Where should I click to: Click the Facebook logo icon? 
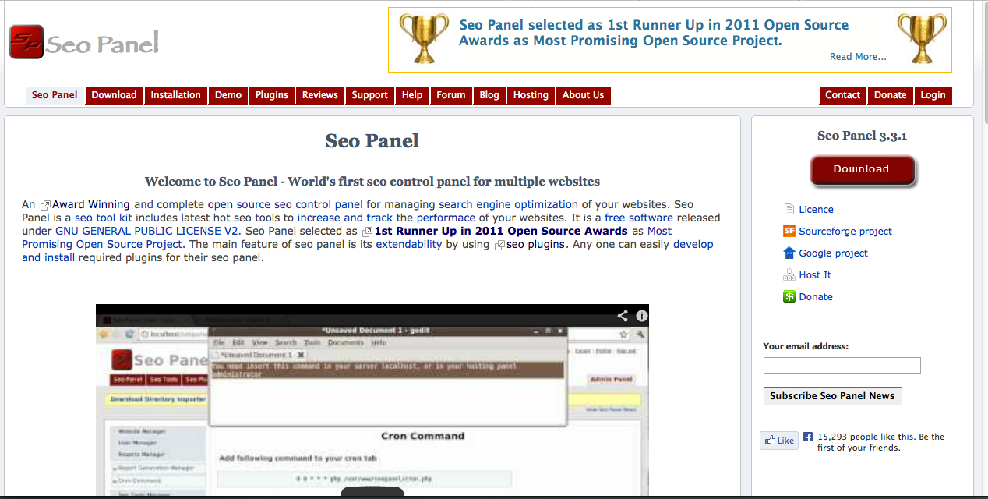808,436
